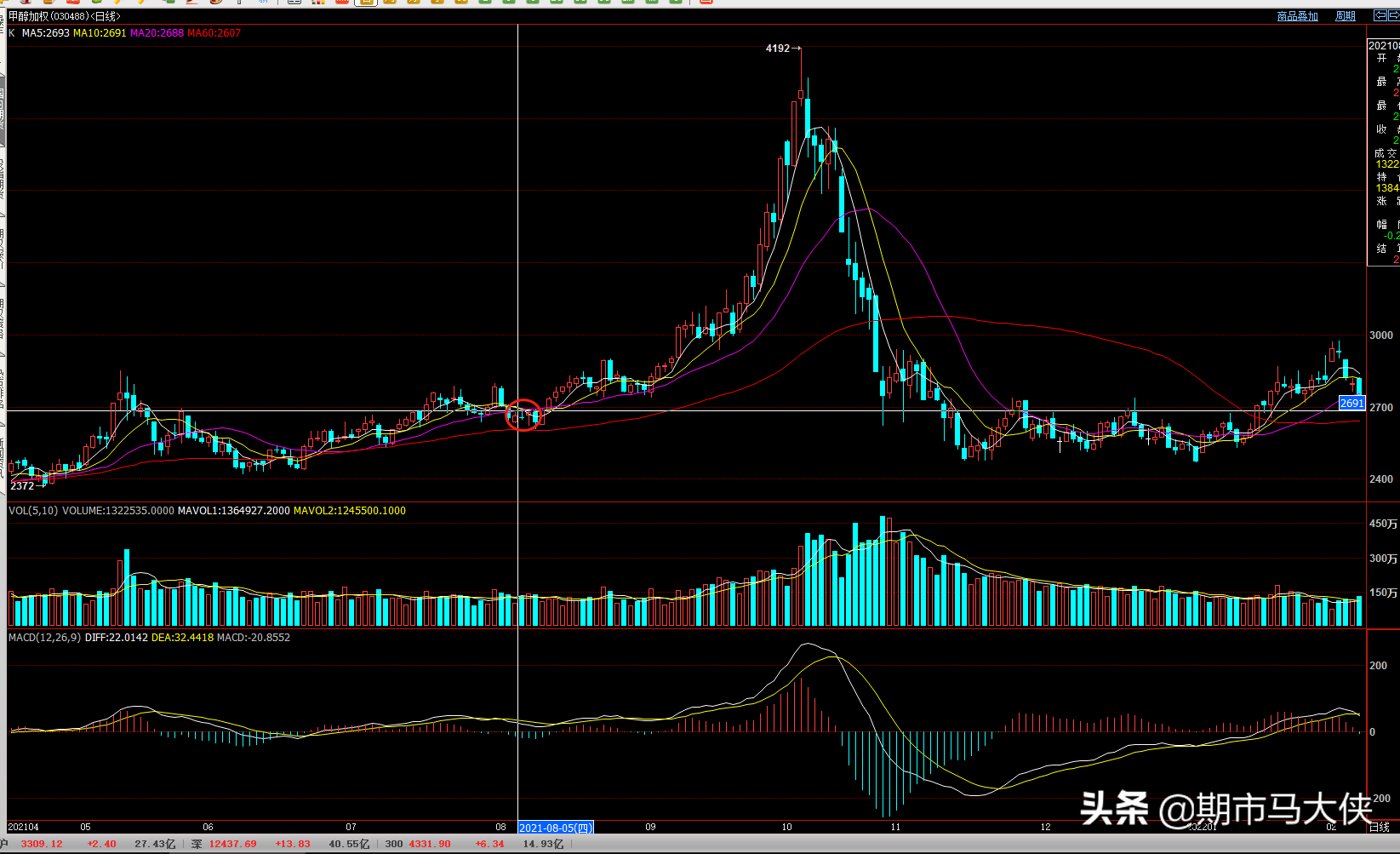The width and height of the screenshot is (1400, 854).
Task: Click Shenzhen index value 12437.69
Action: pos(232,844)
